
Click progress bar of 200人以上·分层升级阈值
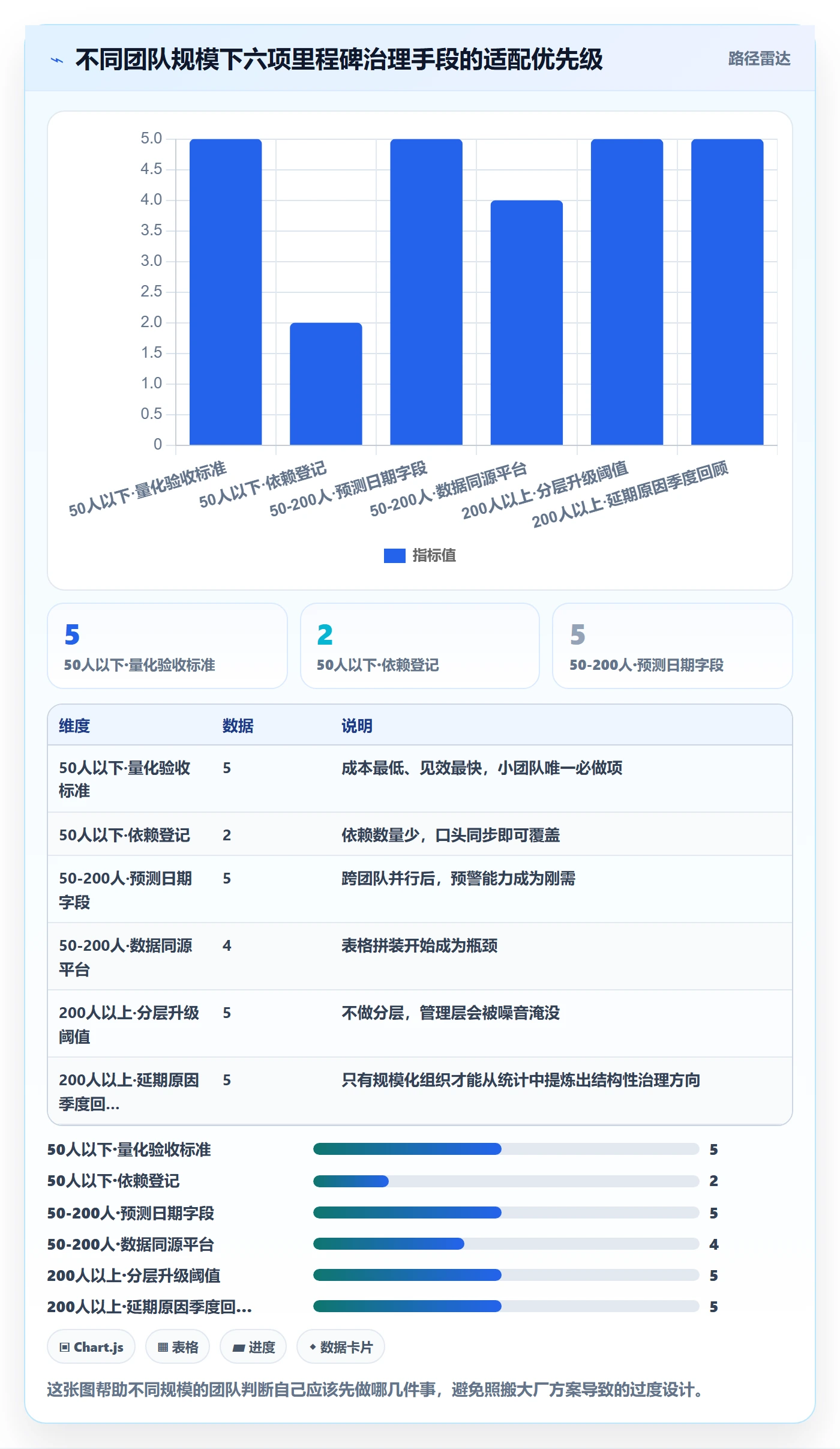point(506,1275)
